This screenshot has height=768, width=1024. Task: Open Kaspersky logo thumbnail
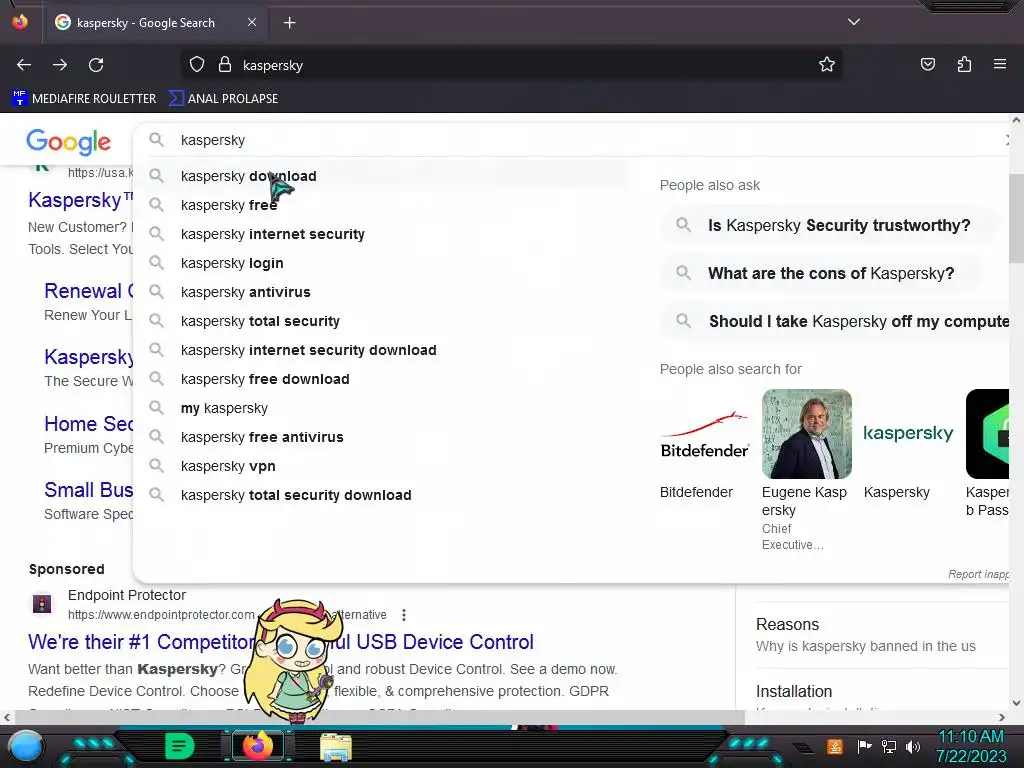click(x=908, y=434)
